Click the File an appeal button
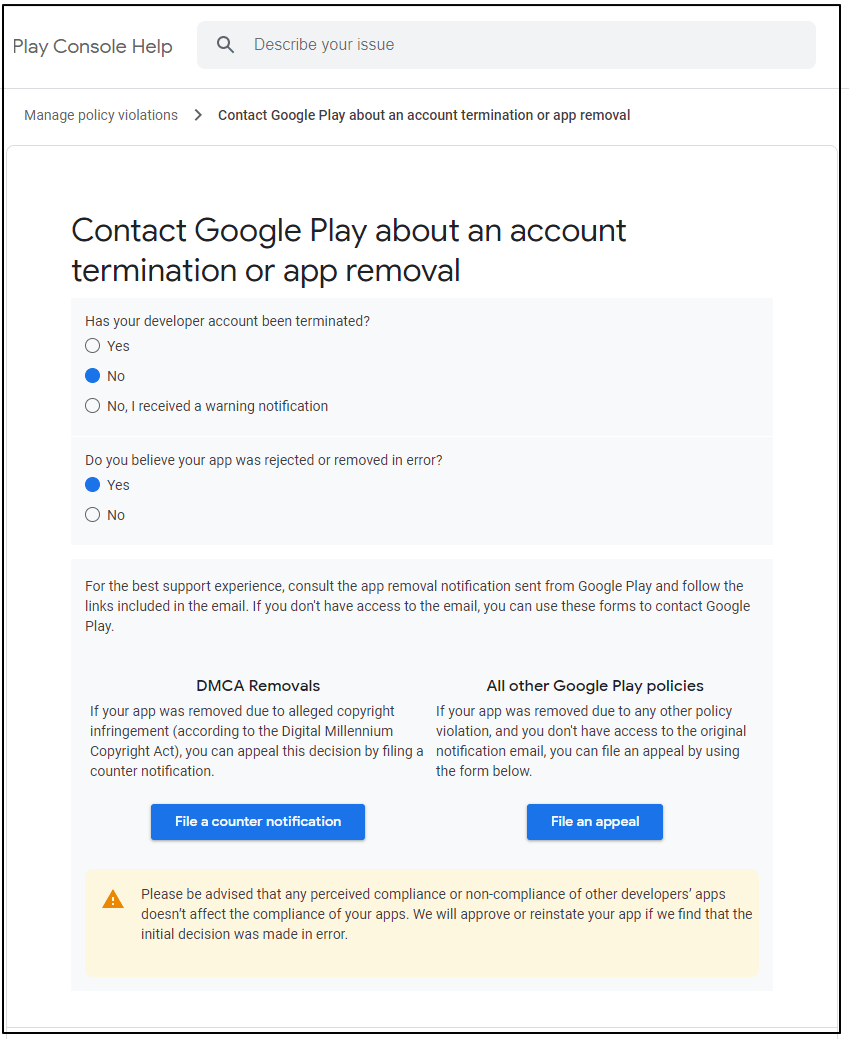This screenshot has width=849, height=1039. coord(594,822)
